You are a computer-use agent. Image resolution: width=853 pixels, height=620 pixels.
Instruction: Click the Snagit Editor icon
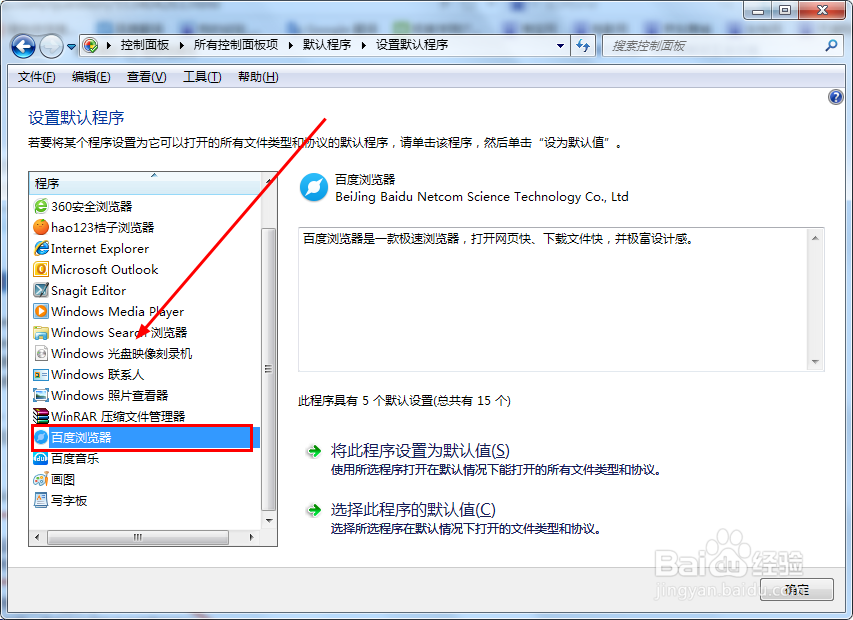[x=41, y=290]
